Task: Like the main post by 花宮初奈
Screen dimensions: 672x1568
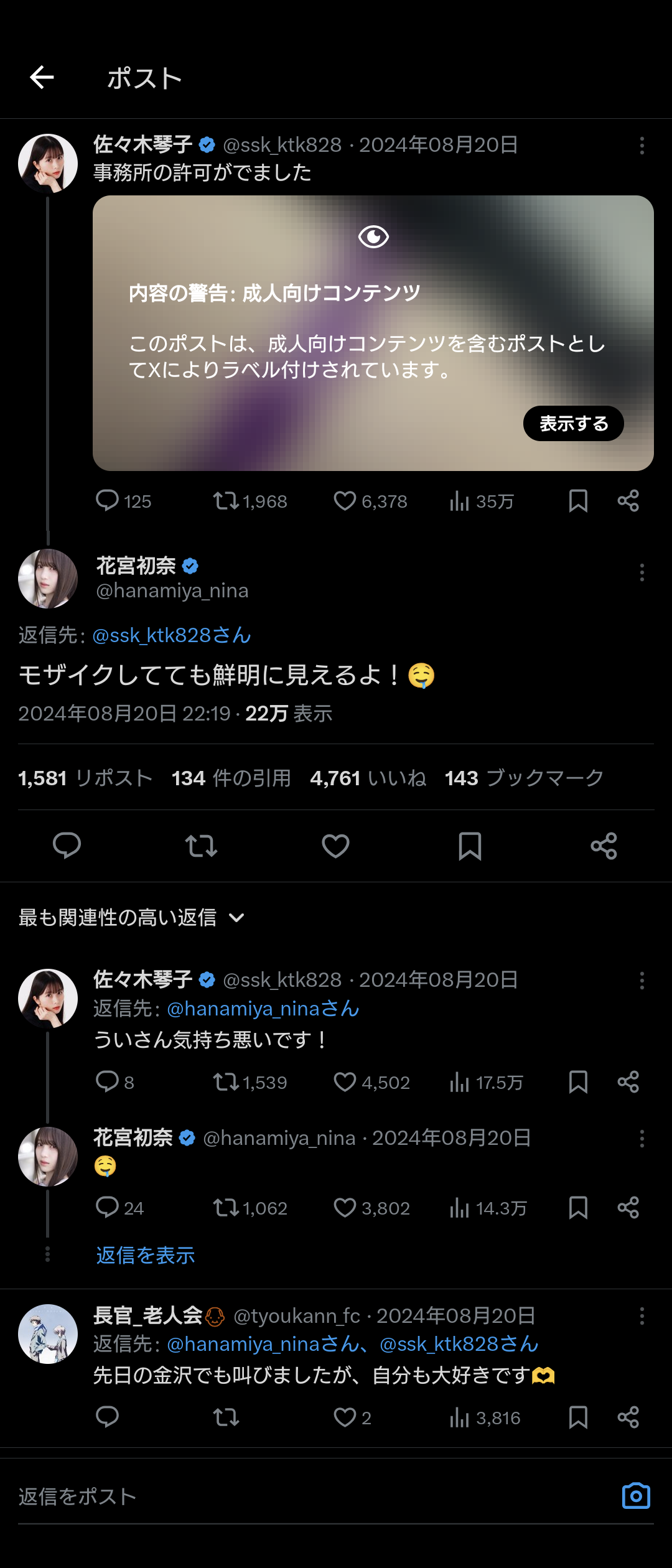Action: click(335, 846)
